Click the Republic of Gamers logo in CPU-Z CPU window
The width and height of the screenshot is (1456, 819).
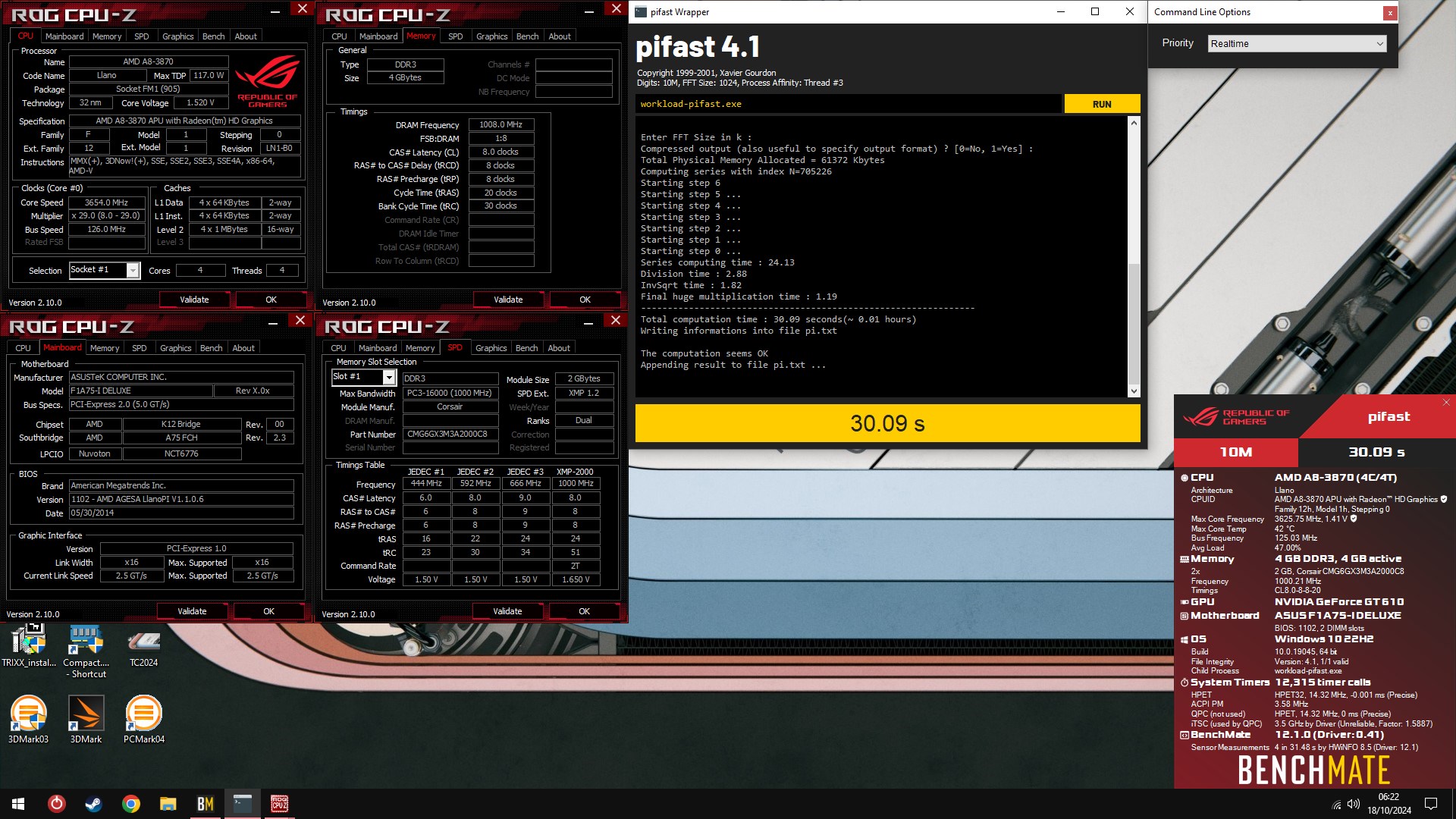click(x=267, y=82)
